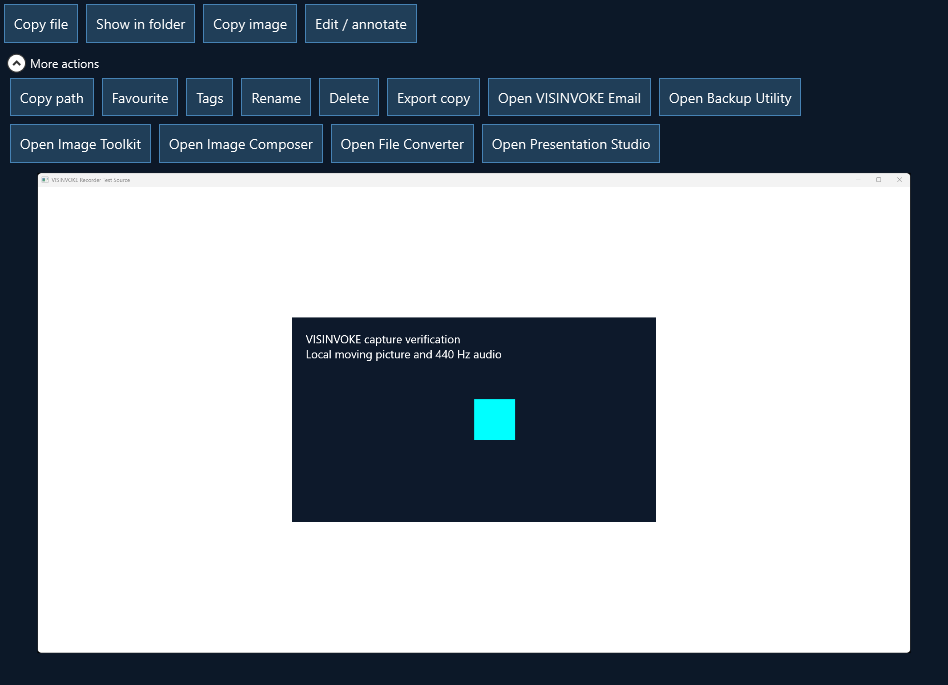Viewport: 948px width, 685px height.
Task: Open Backup Utility
Action: [730, 97]
